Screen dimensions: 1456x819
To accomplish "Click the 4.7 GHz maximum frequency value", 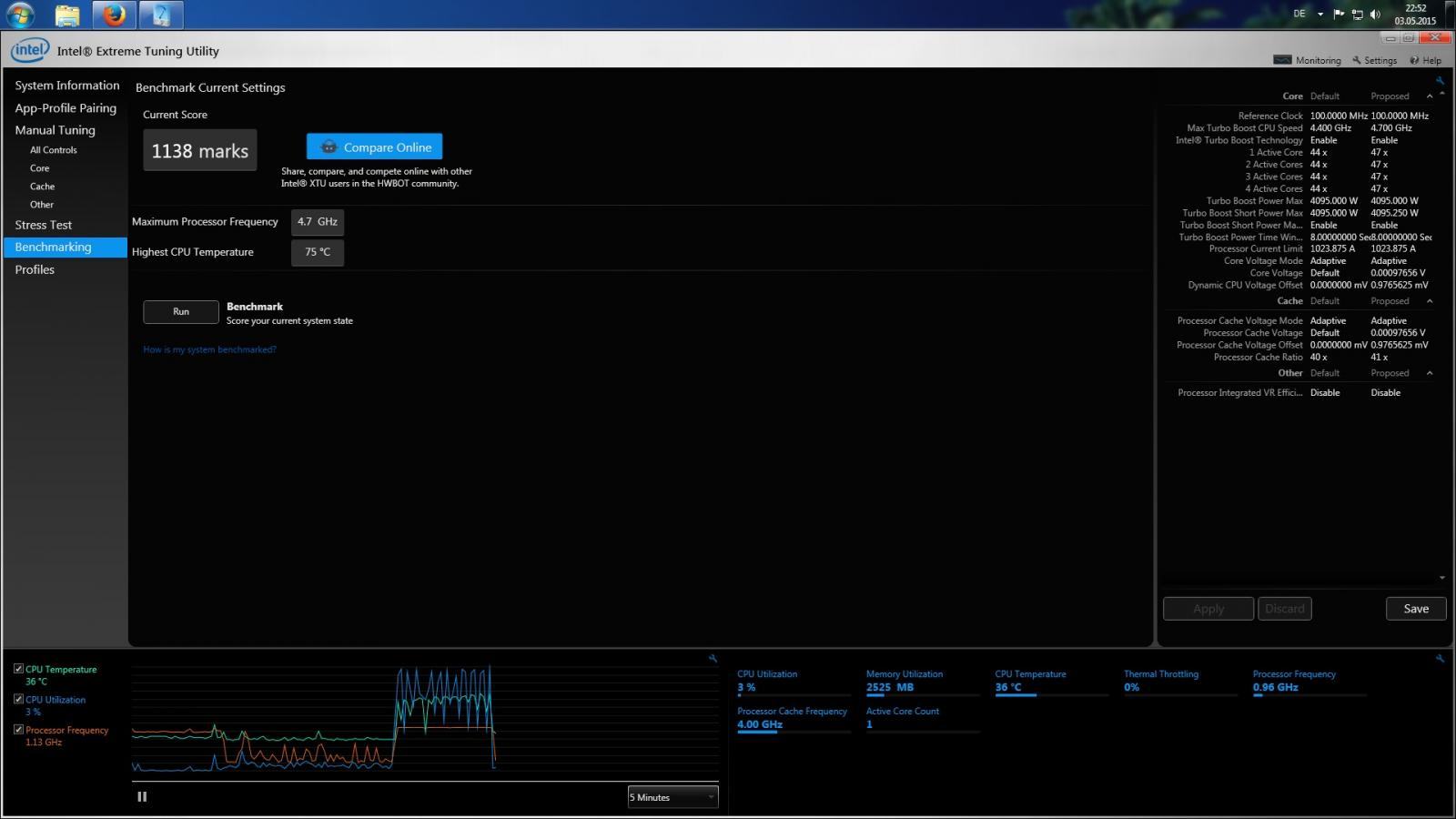I will (318, 222).
